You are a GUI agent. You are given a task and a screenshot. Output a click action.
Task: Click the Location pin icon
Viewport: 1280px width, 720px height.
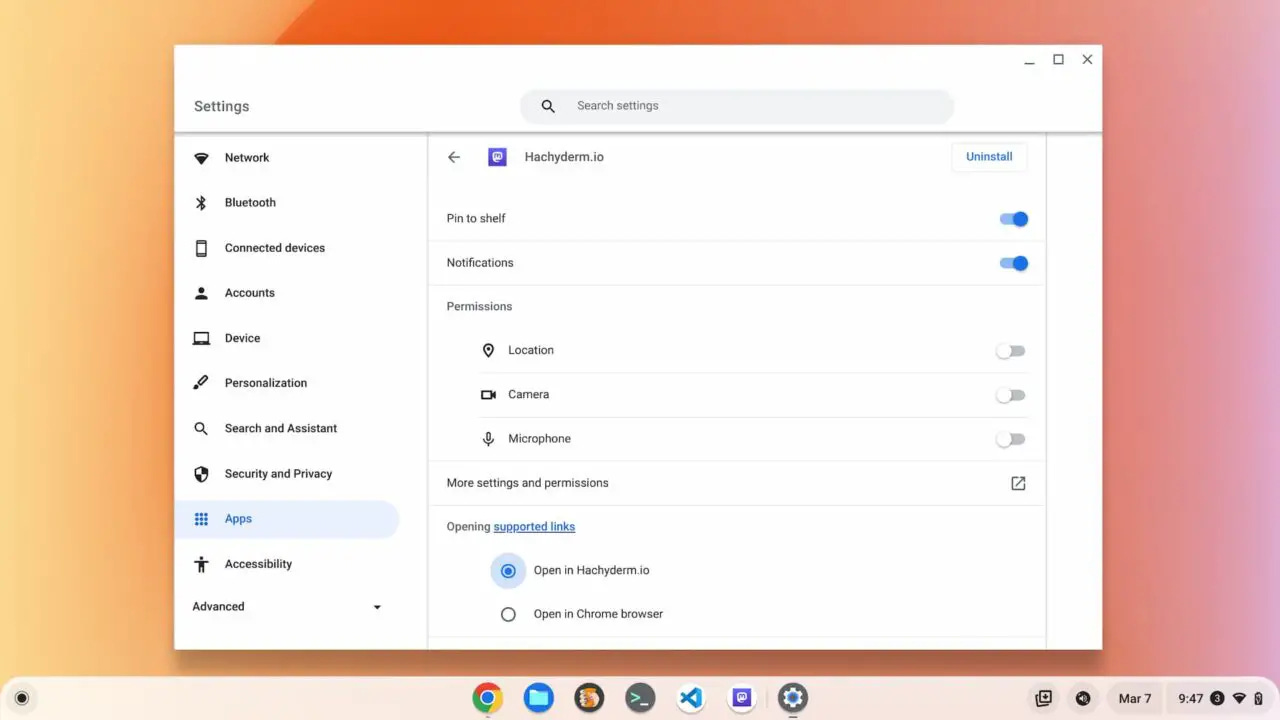point(488,350)
